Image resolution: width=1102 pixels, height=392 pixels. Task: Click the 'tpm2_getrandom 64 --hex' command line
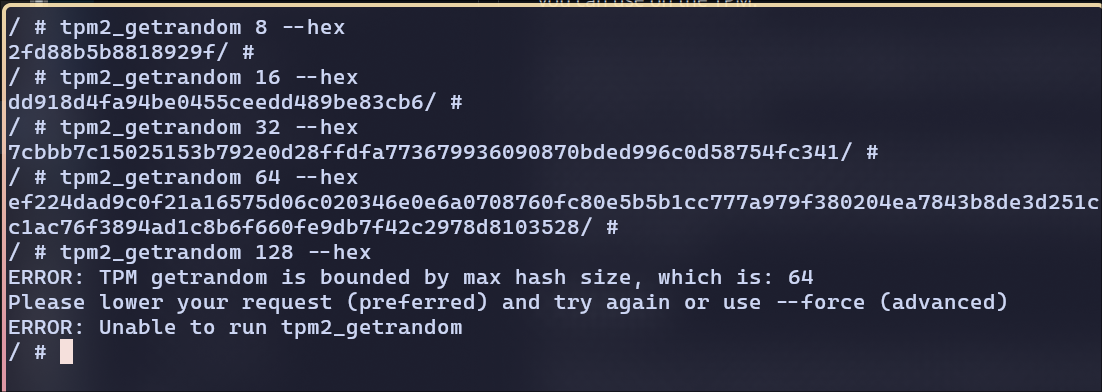click(183, 177)
